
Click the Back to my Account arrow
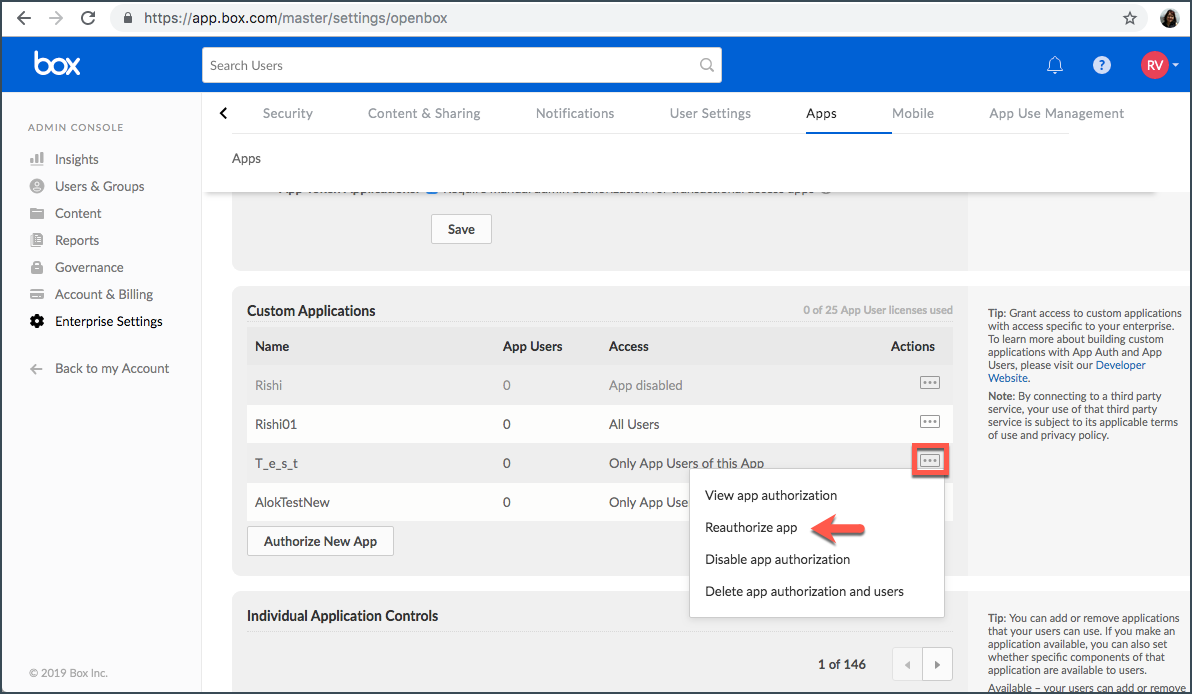pos(36,369)
